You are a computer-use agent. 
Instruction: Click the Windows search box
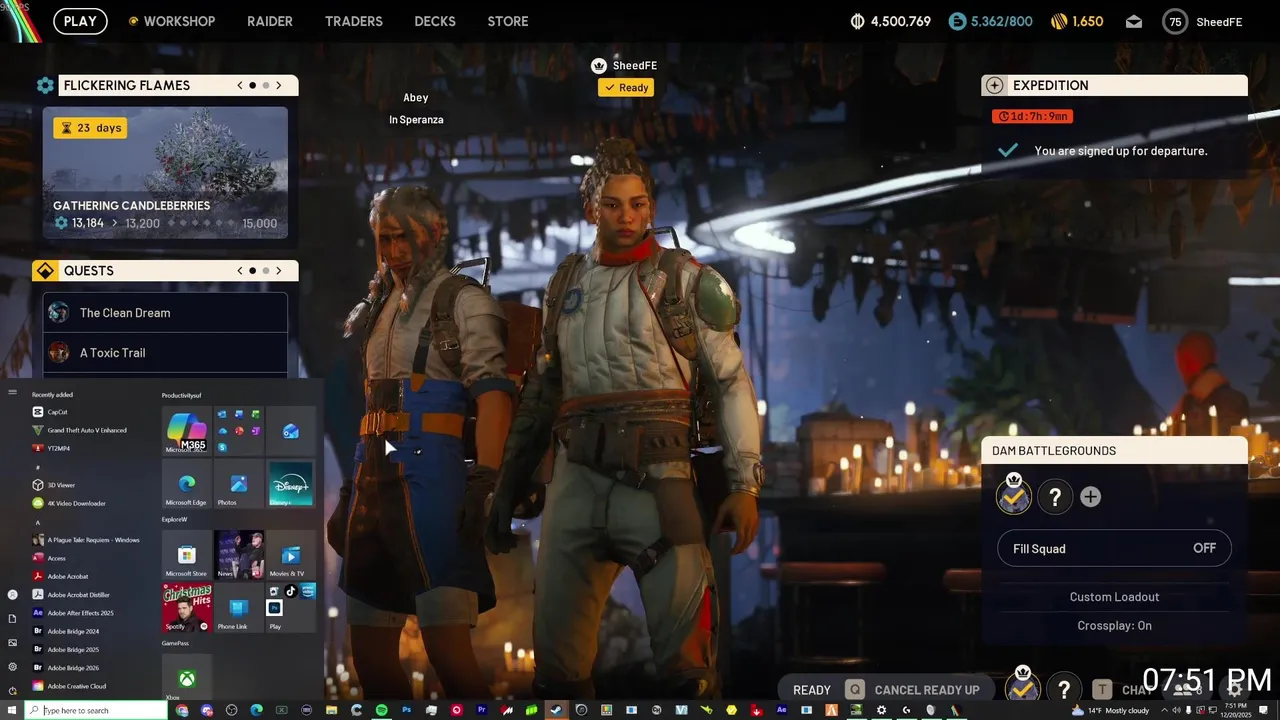tap(96, 710)
